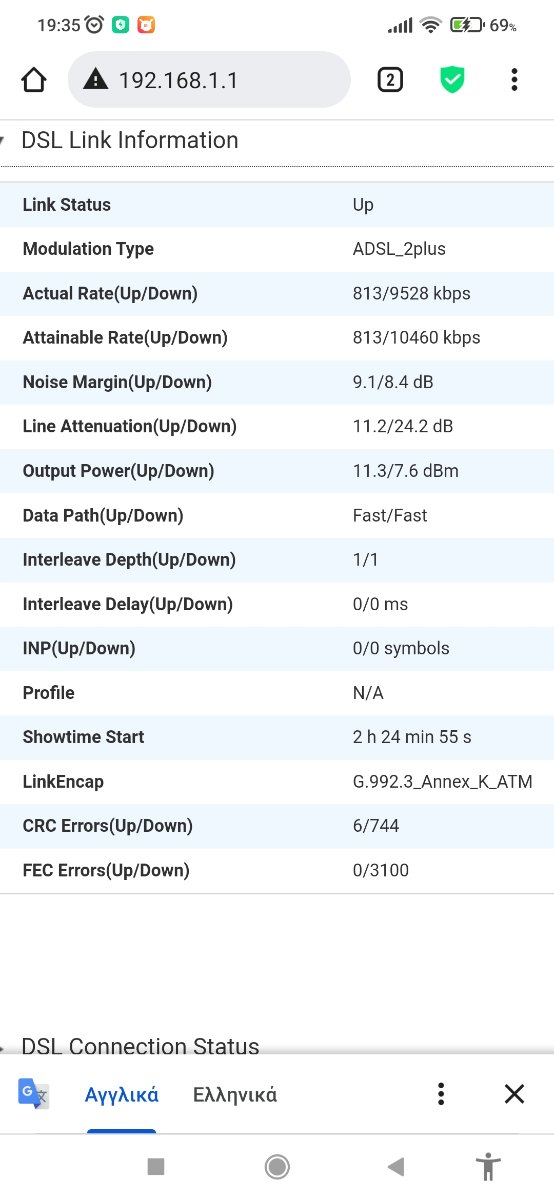Viewport: 554px width, 1200px height.
Task: Select the Αγγλικά translation tab
Action: tap(121, 1094)
